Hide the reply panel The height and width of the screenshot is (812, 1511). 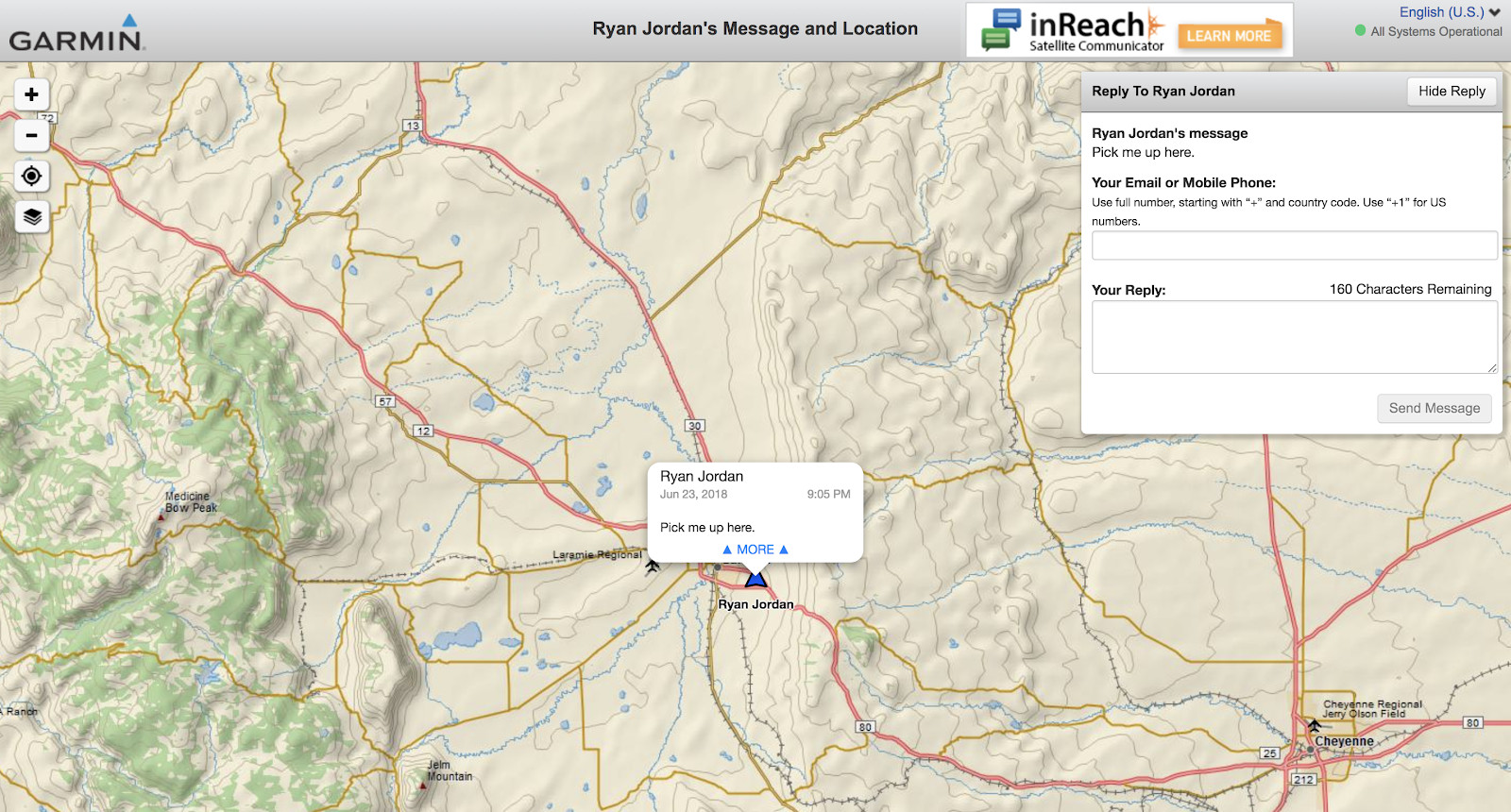(x=1451, y=92)
